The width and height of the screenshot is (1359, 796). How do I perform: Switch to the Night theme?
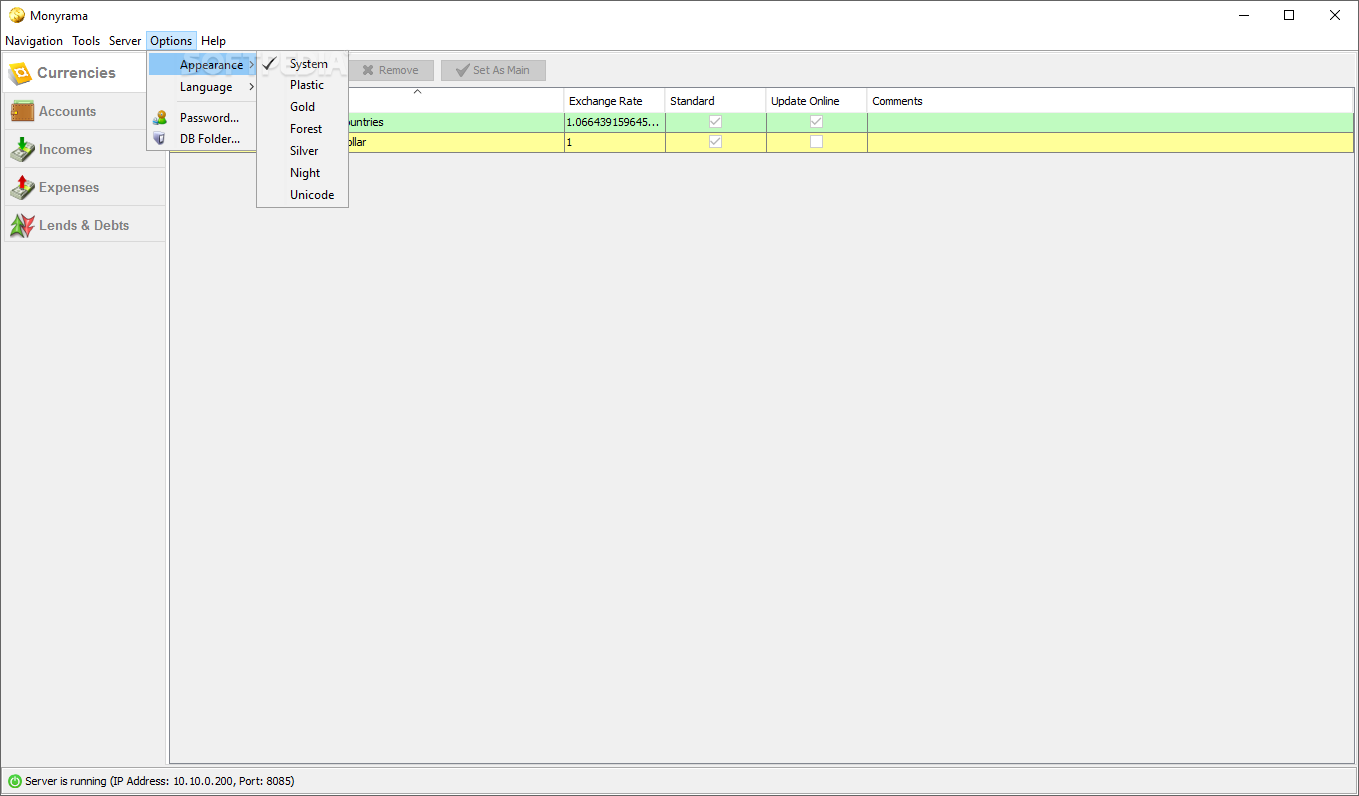[302, 173]
